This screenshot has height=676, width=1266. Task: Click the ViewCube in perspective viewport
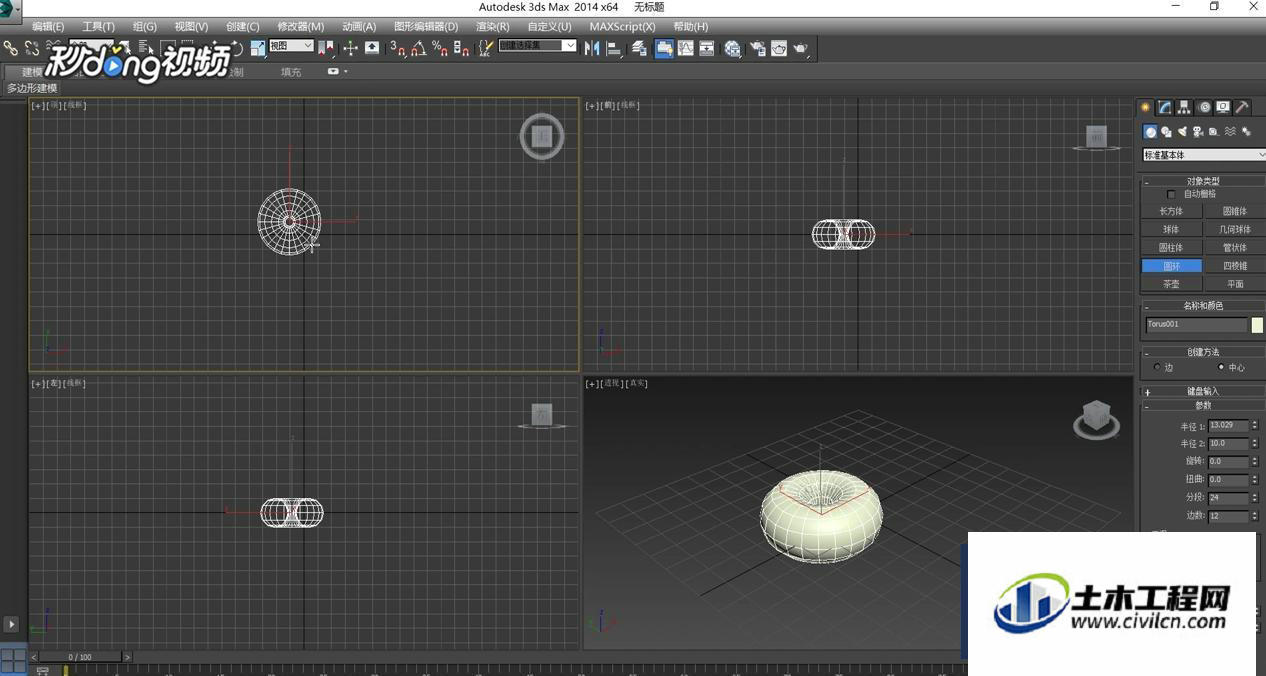(x=1097, y=418)
